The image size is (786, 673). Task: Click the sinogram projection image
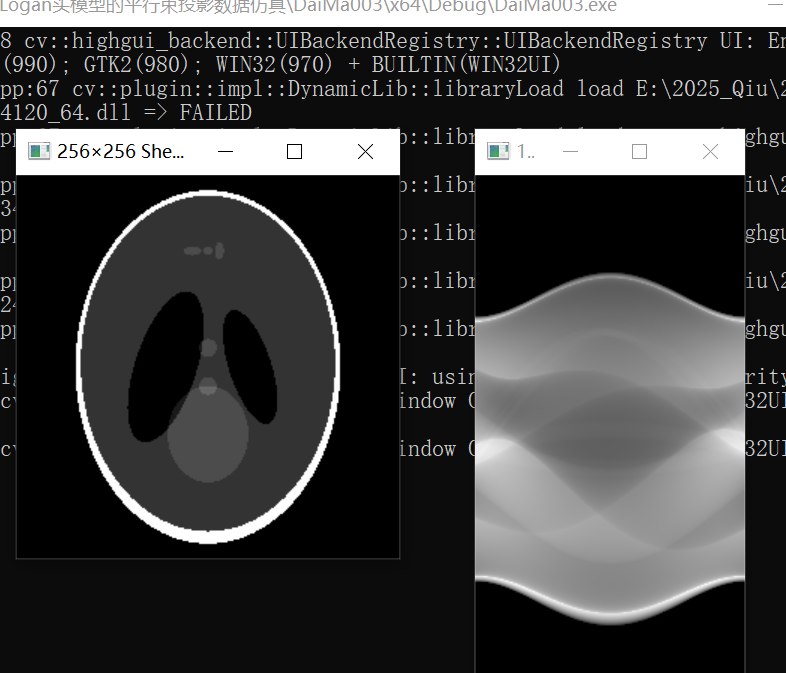tap(610, 424)
